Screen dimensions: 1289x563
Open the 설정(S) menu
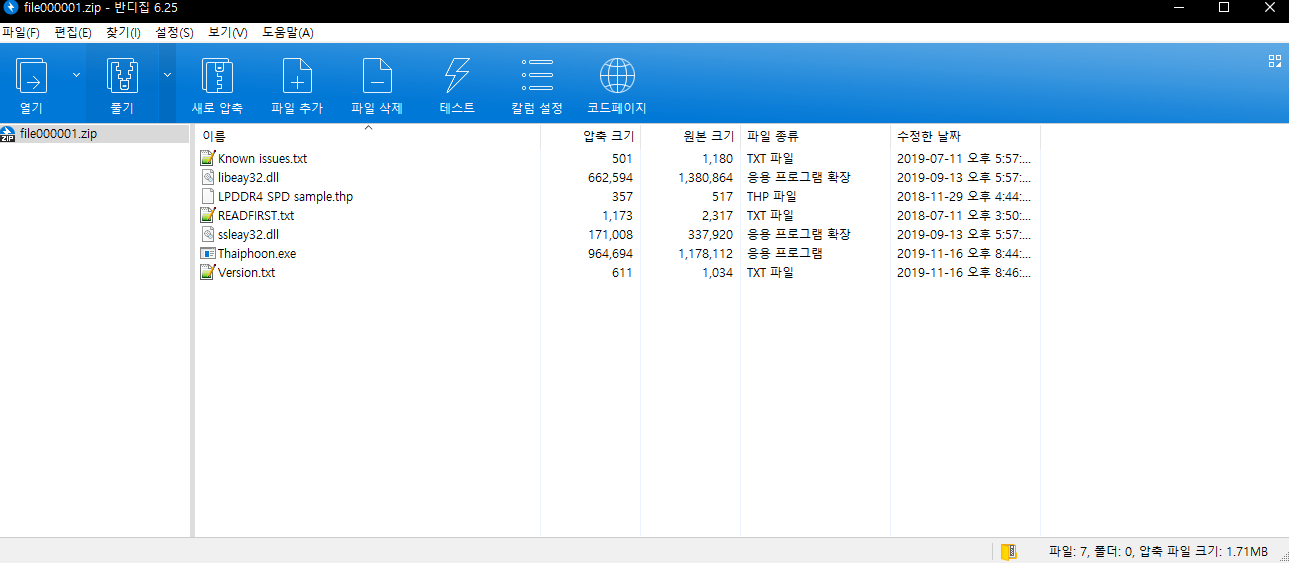175,32
